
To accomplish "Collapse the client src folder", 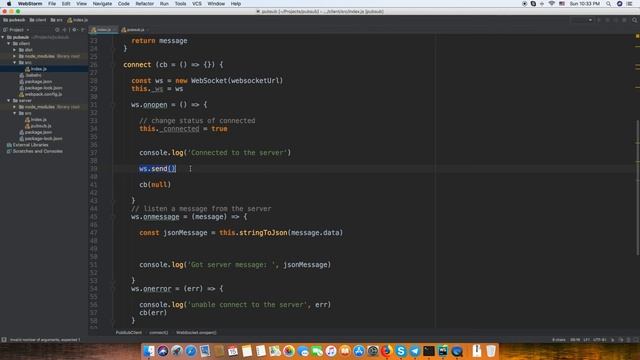I will pyautogui.click(x=15, y=62).
